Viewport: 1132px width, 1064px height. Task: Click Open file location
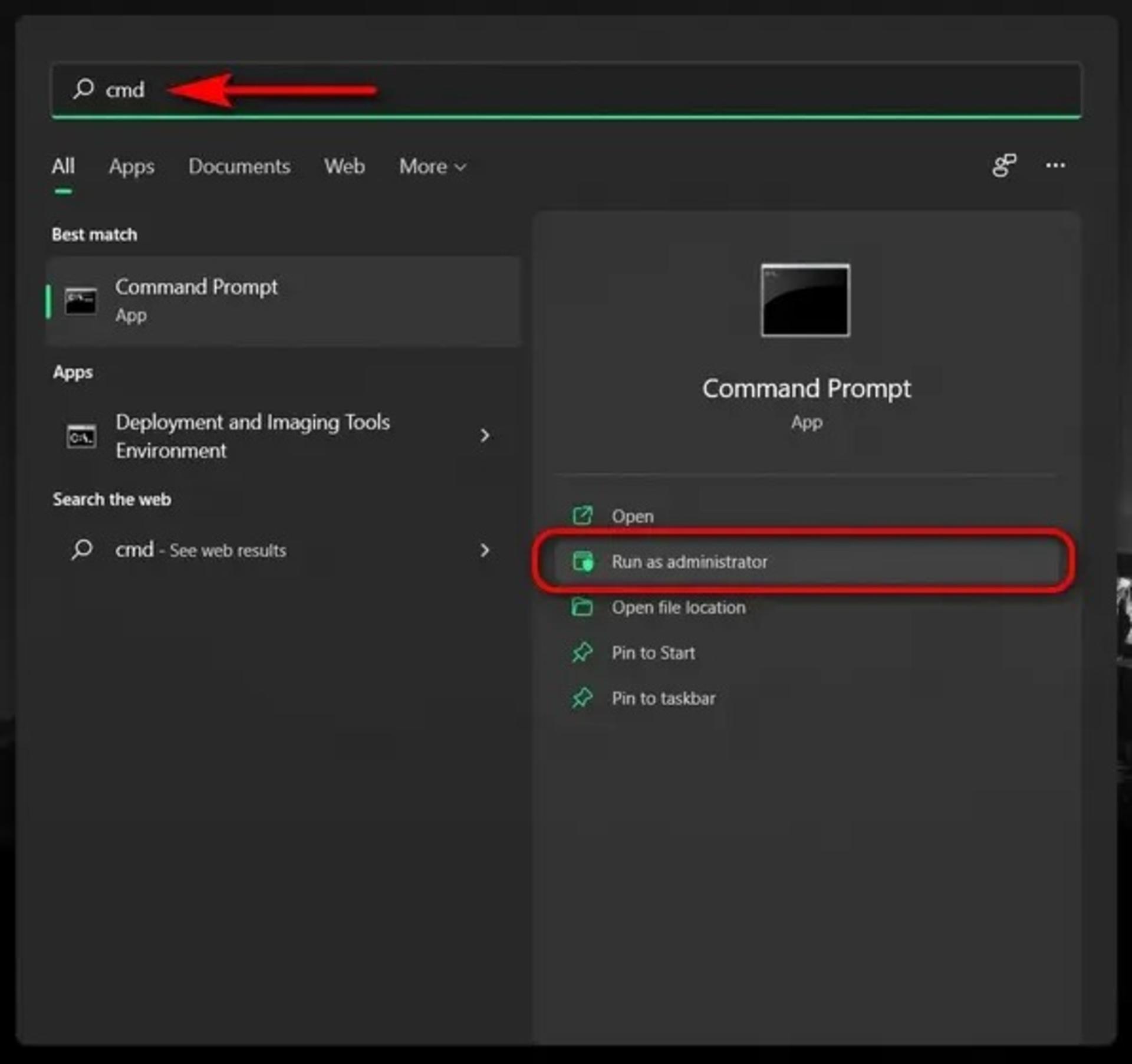[806, 607]
